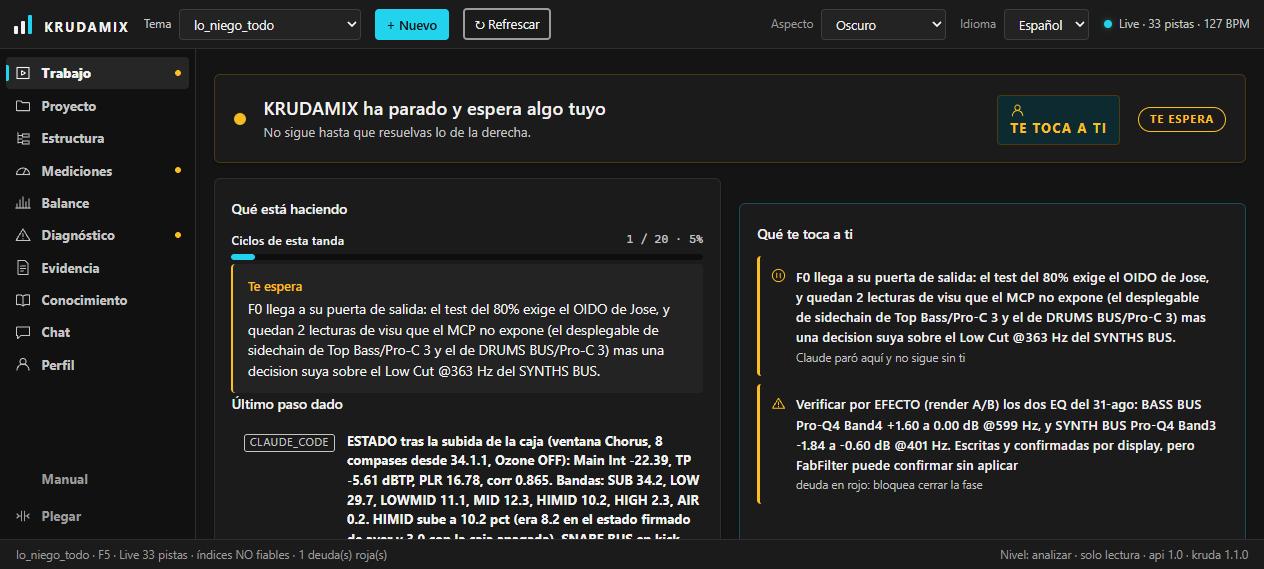
Task: Open the Idioma dropdown set to Español
Action: point(1046,24)
